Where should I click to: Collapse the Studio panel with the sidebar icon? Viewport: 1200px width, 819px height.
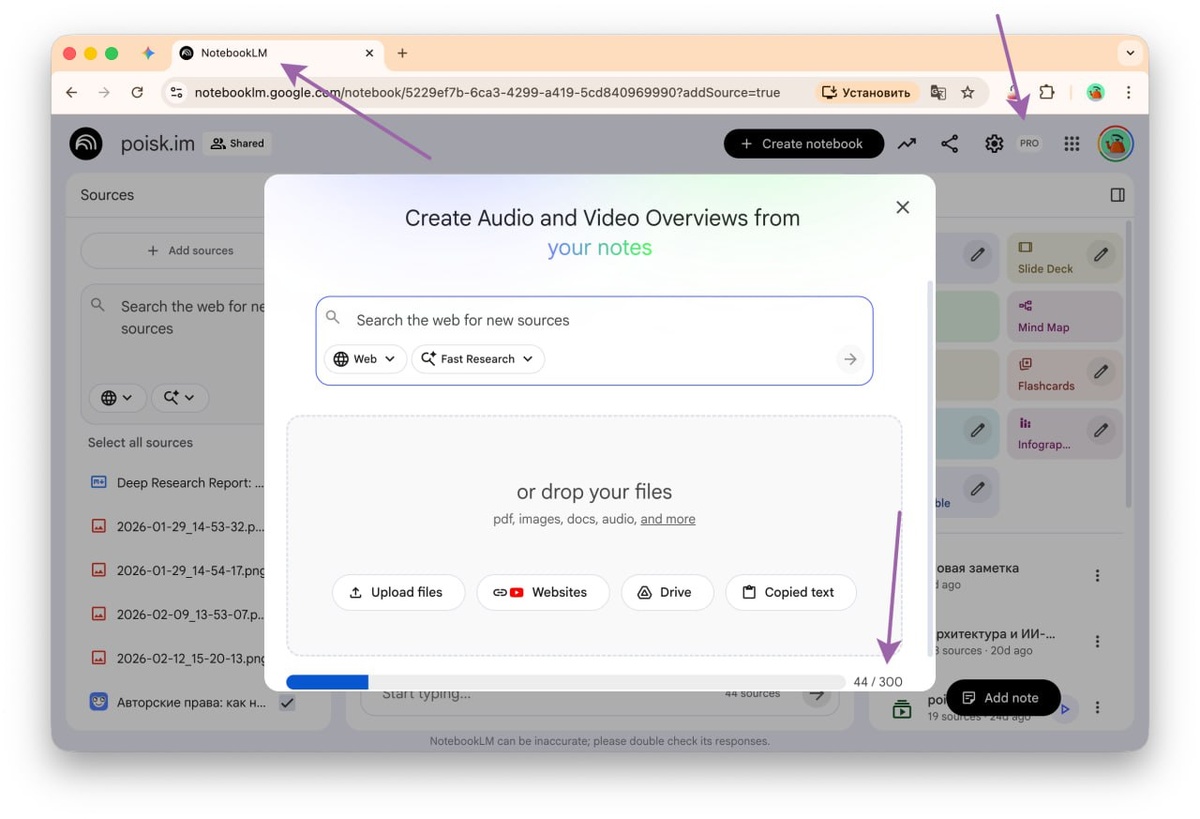pyautogui.click(x=1118, y=195)
